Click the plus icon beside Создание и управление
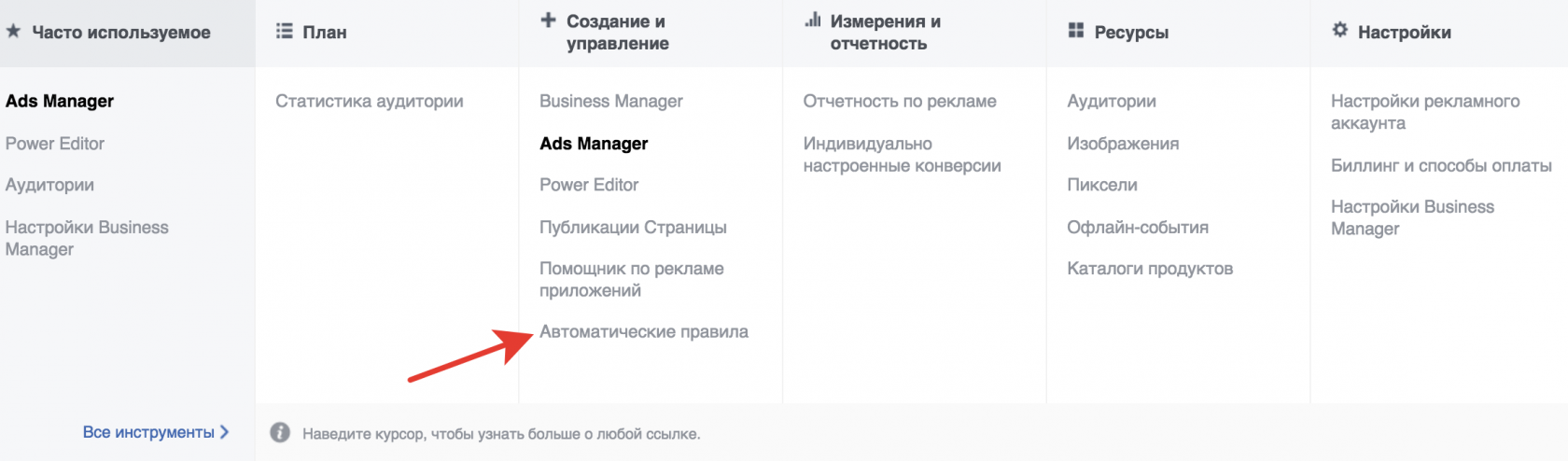 point(548,20)
